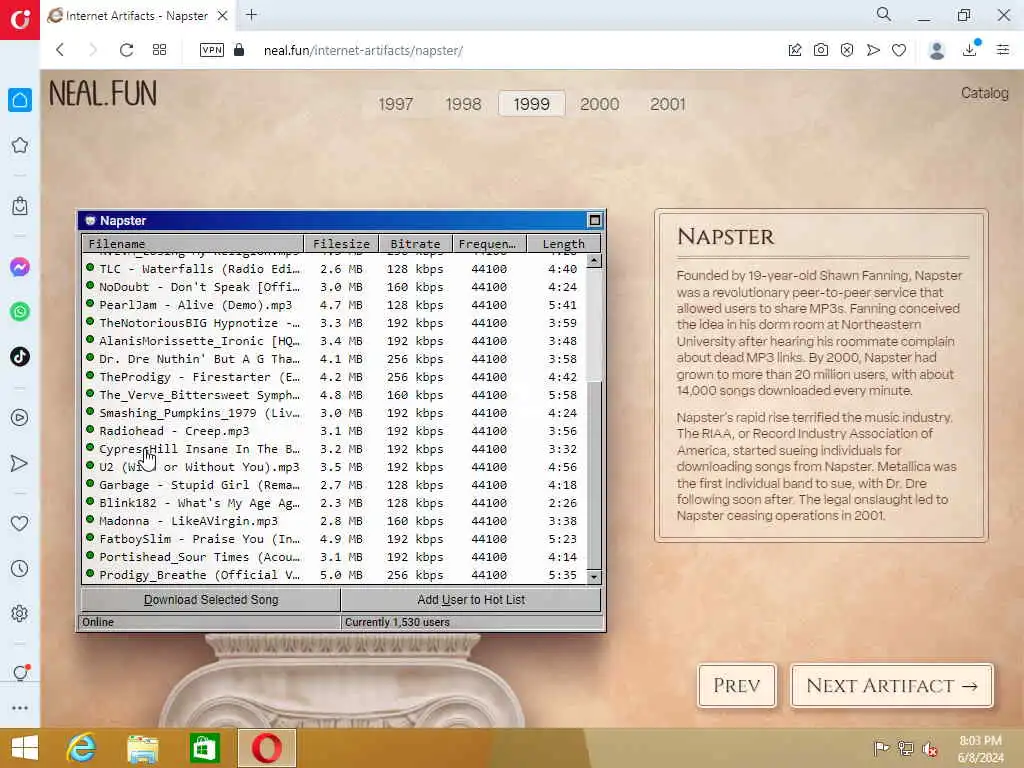
Task: Sort by the Bitrate column header
Action: [x=415, y=244]
